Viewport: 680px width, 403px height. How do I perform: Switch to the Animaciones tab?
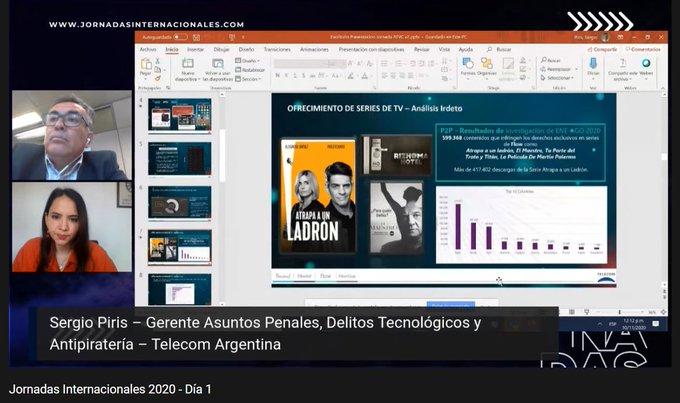[314, 49]
